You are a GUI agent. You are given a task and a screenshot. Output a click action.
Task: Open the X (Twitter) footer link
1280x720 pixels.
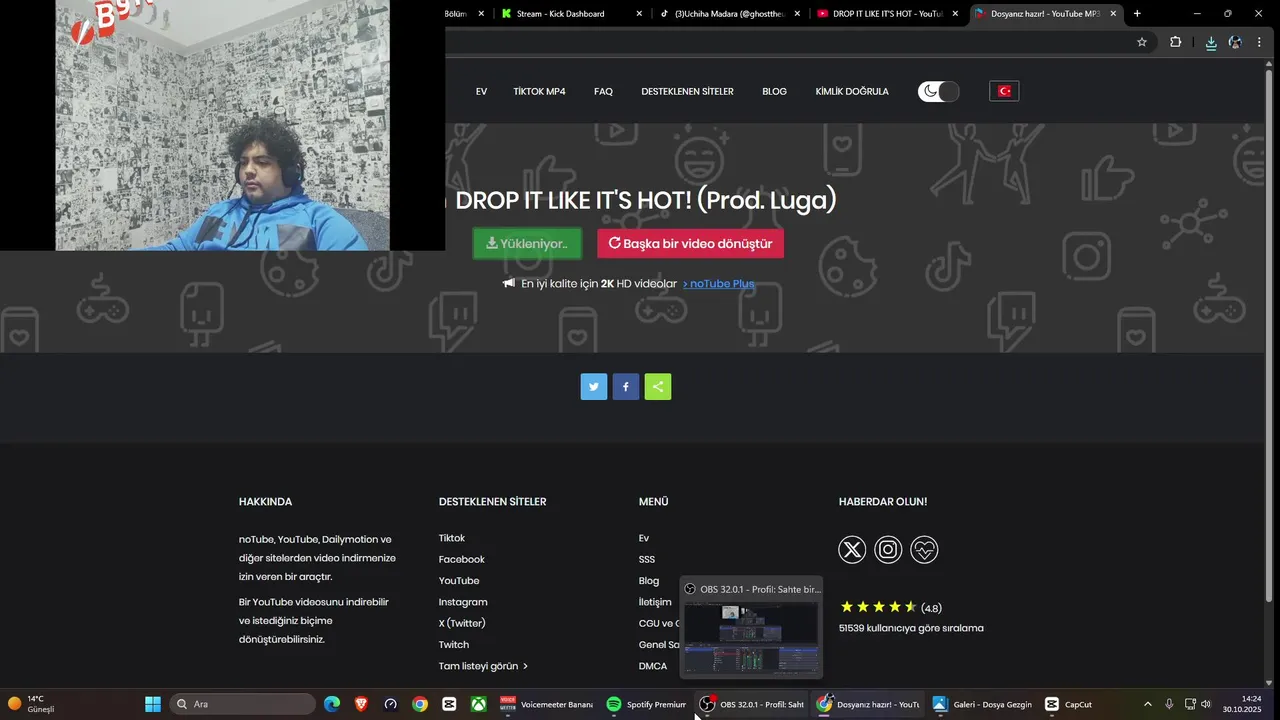pyautogui.click(x=461, y=623)
